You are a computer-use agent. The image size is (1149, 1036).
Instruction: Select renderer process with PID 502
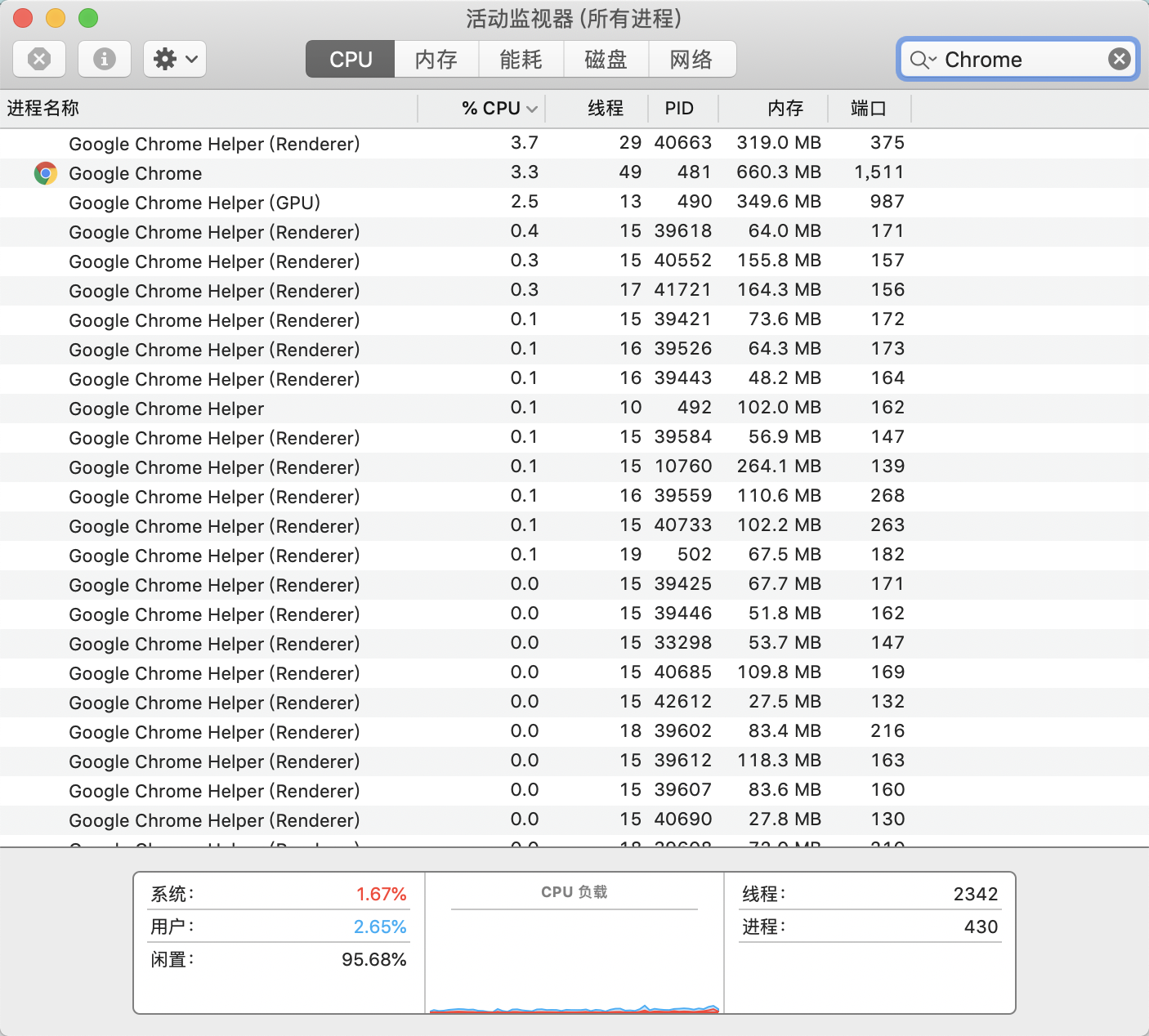(x=574, y=556)
